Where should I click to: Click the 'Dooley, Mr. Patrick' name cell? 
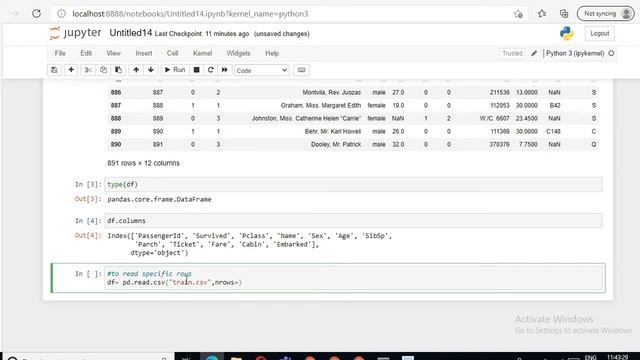pos(336,144)
